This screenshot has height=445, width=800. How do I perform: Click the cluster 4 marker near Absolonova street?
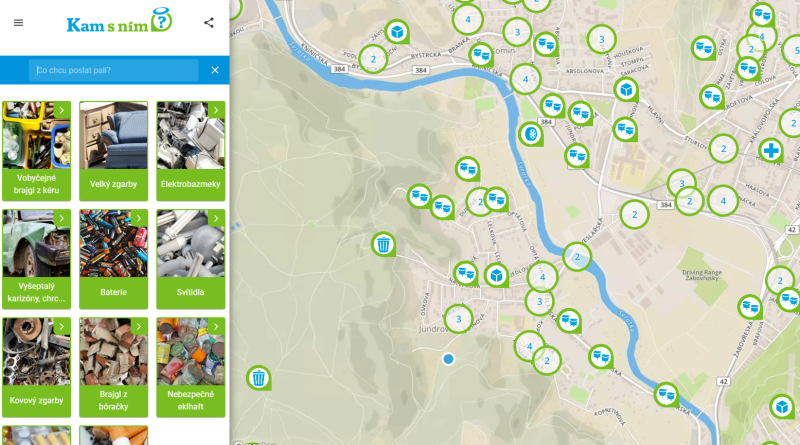[x=525, y=79]
